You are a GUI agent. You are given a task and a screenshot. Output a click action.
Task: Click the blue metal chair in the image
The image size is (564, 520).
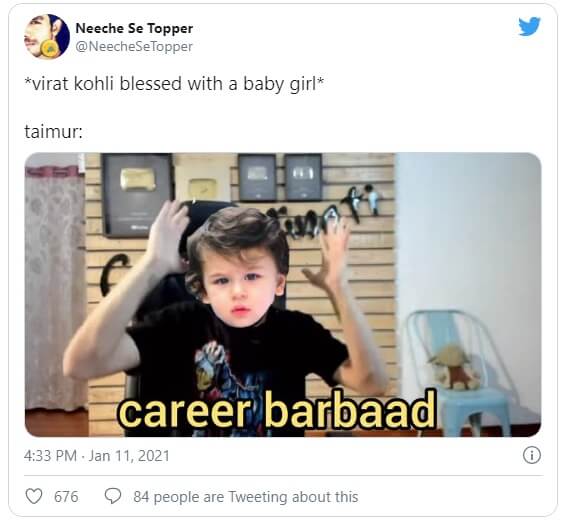click(459, 372)
